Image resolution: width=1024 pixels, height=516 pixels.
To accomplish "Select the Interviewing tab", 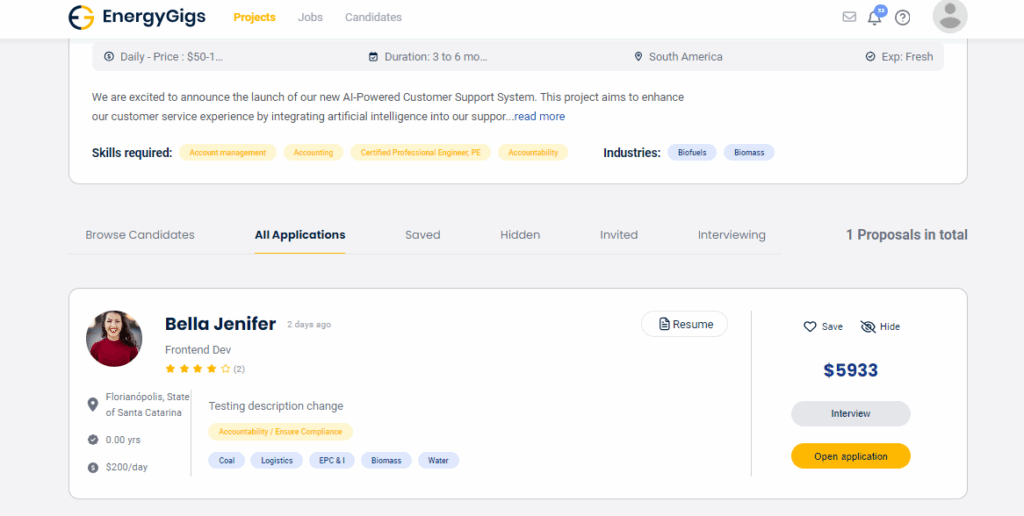I will click(x=731, y=235).
